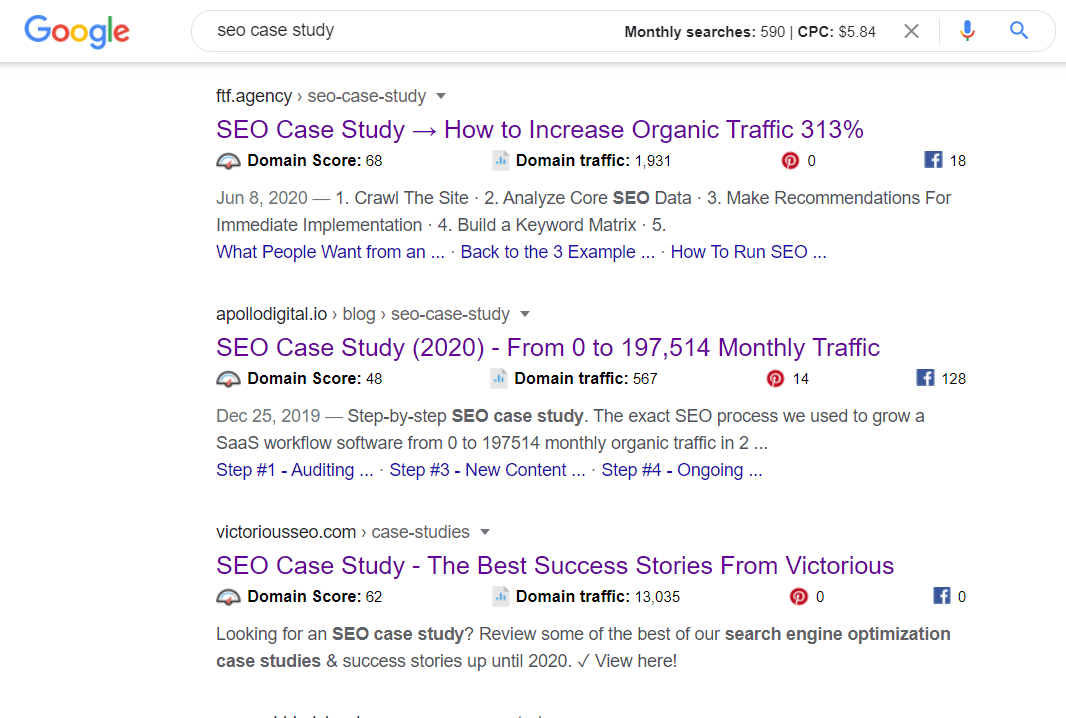The width and height of the screenshot is (1066, 718).
Task: Expand dropdown arrow next to ftf.agency URL
Action: pos(441,96)
